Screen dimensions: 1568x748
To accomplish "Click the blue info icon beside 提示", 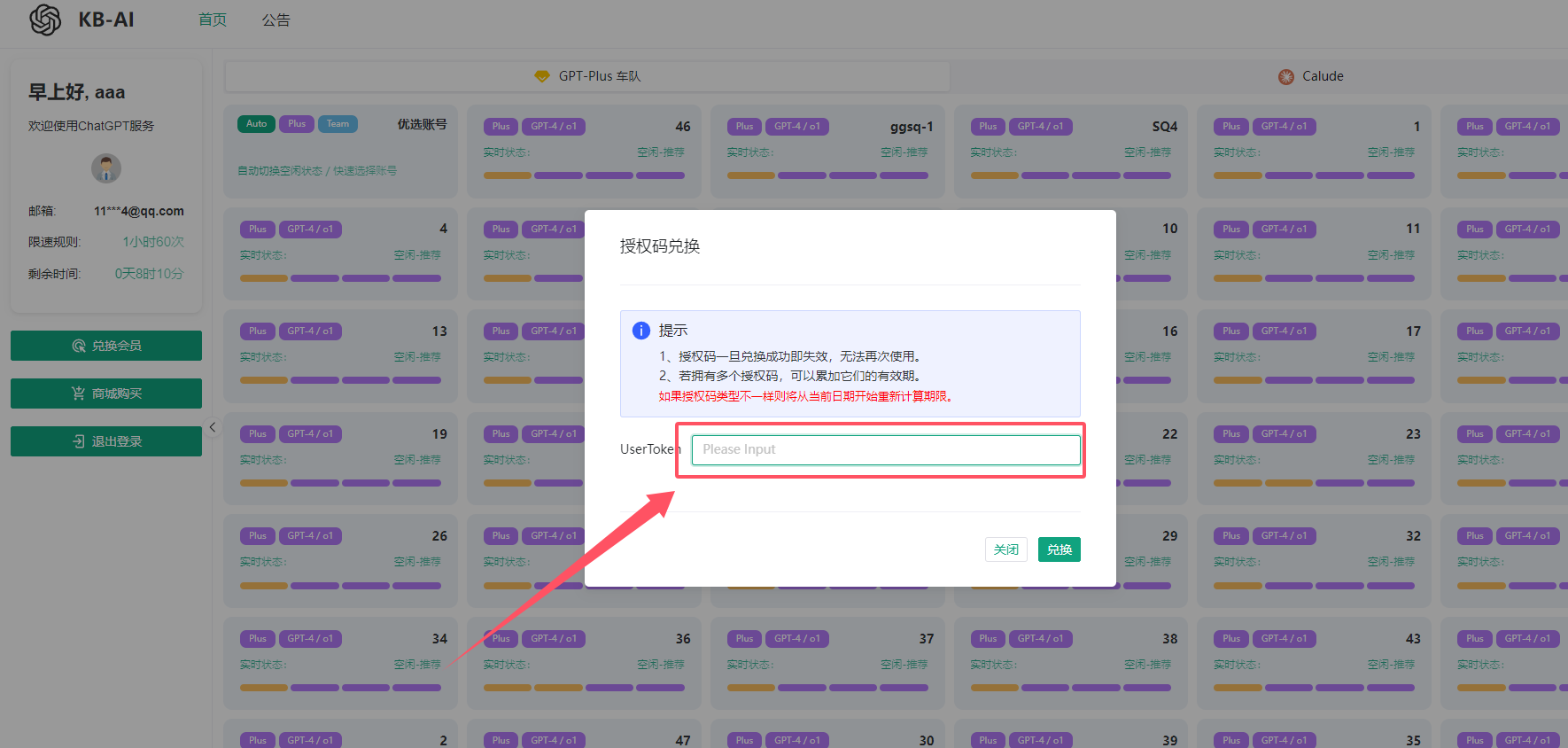I will (641, 331).
